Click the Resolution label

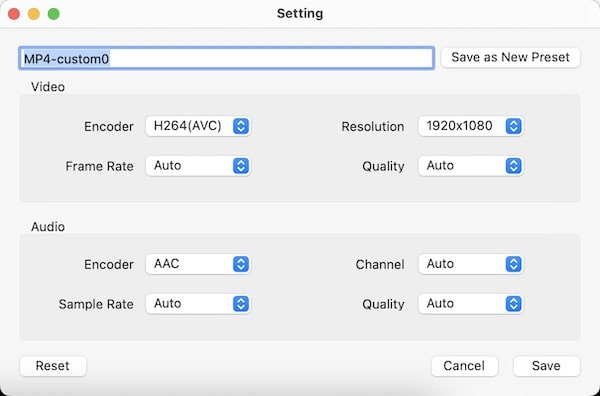pos(373,127)
